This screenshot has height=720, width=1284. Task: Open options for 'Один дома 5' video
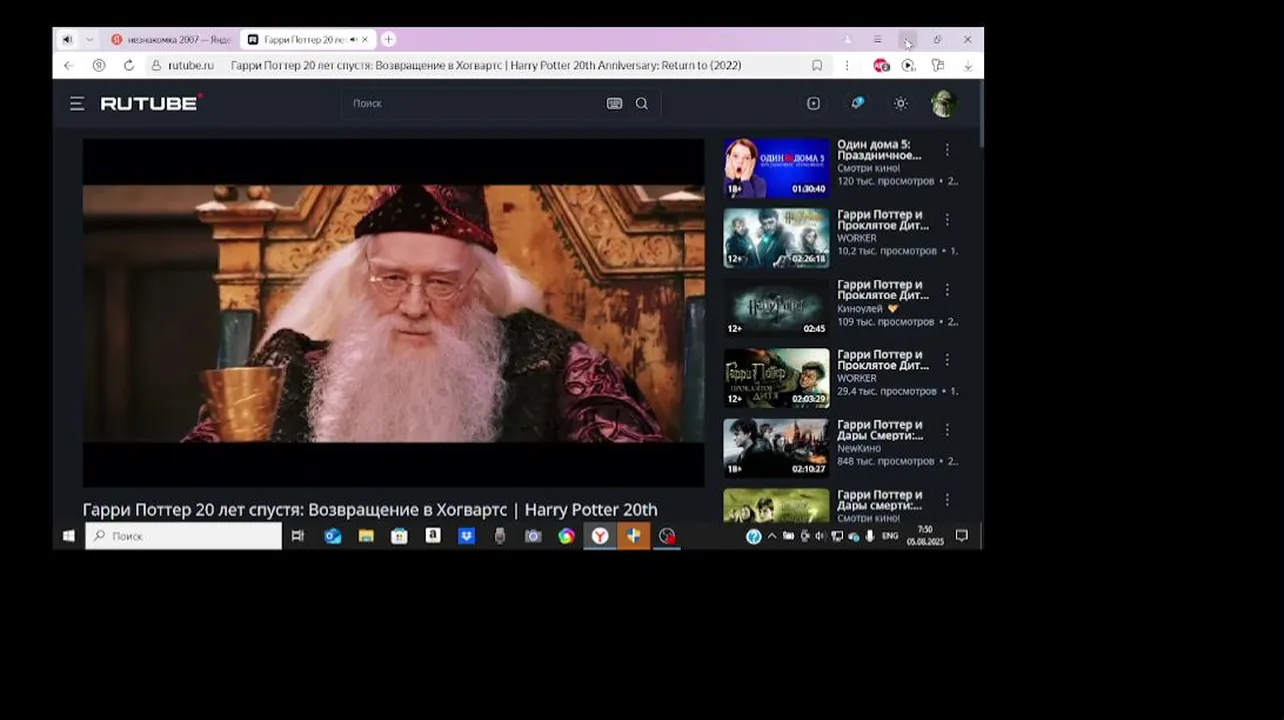[947, 149]
